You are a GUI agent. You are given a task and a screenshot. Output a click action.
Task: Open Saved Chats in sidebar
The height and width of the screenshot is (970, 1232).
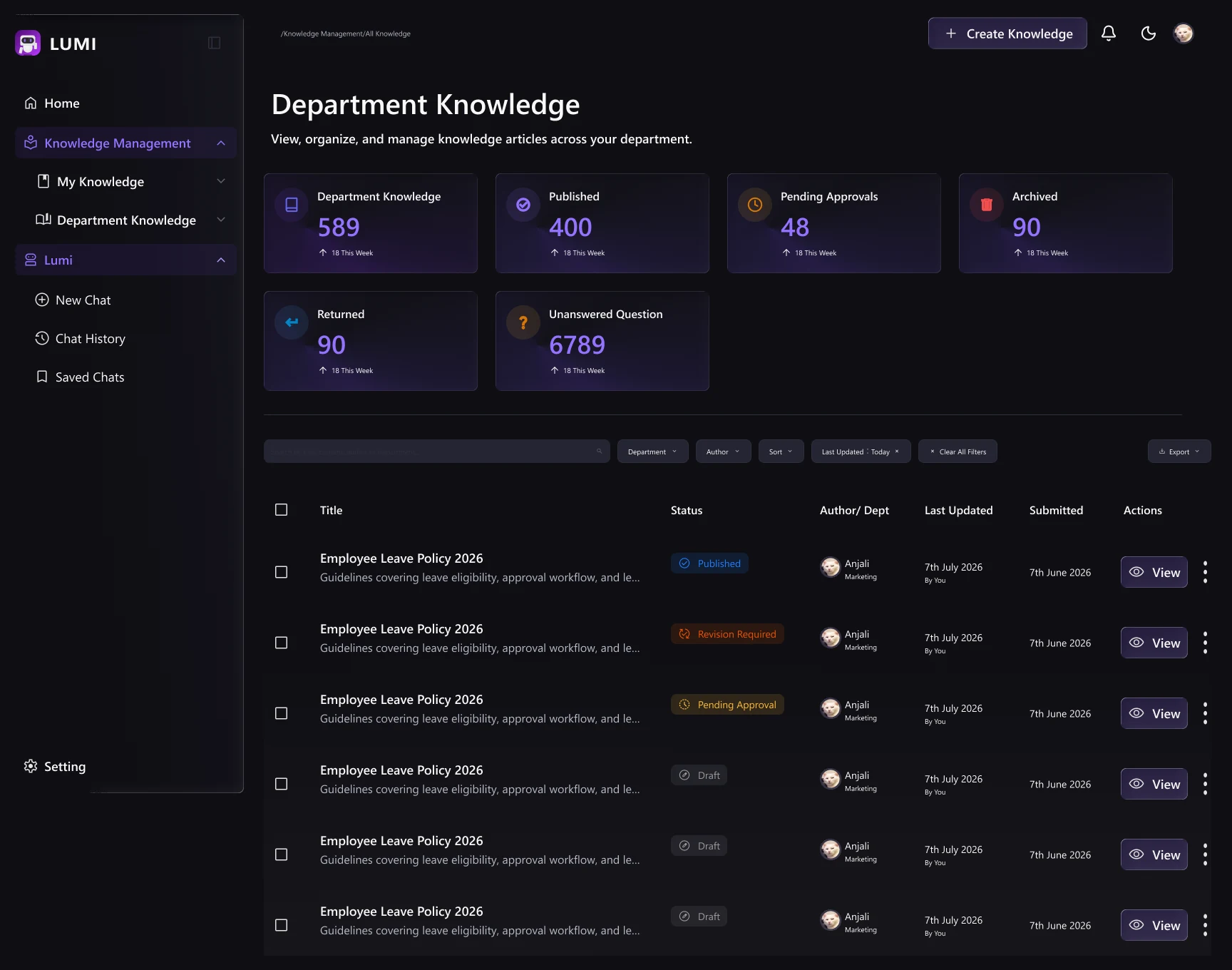80,377
